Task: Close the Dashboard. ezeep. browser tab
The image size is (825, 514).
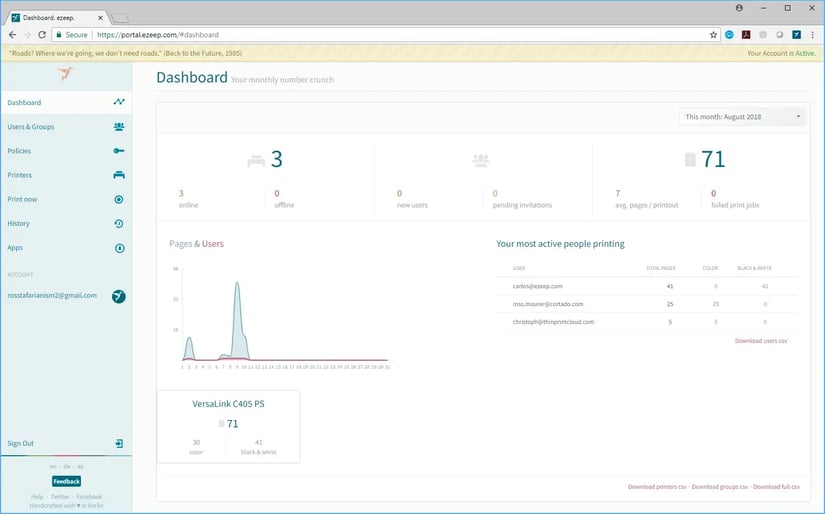Action: 100,18
